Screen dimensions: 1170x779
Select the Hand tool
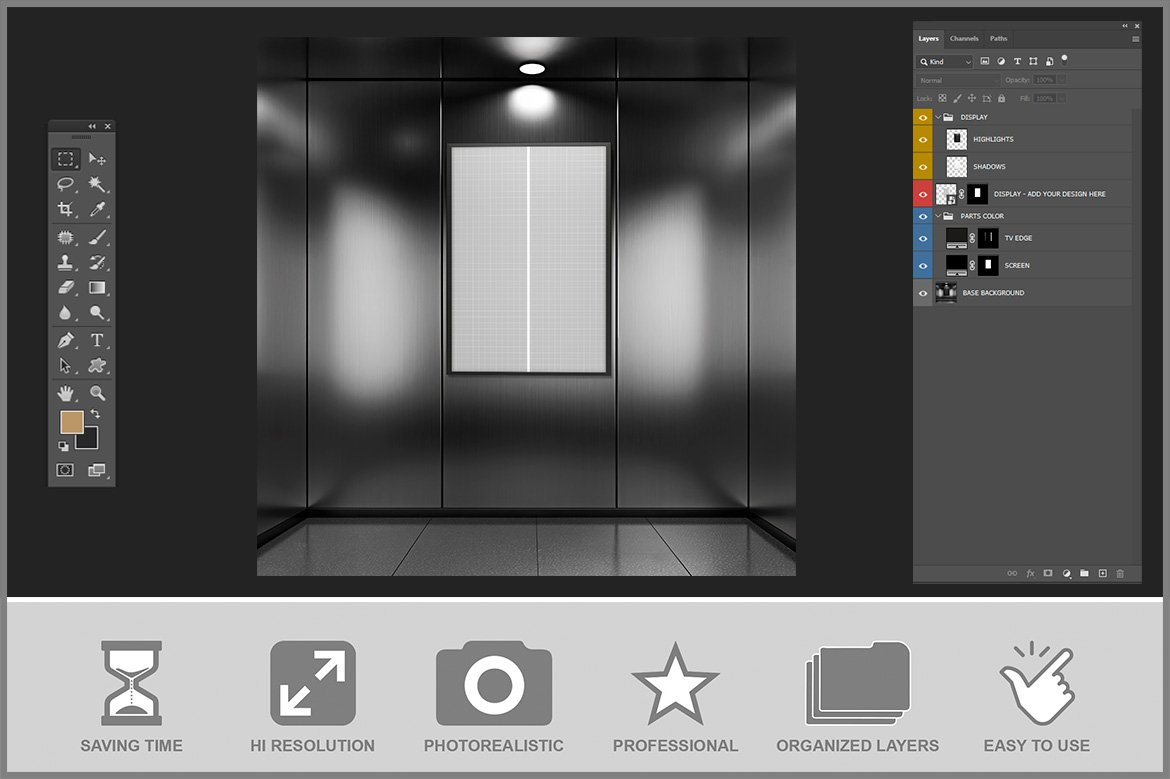(x=65, y=393)
